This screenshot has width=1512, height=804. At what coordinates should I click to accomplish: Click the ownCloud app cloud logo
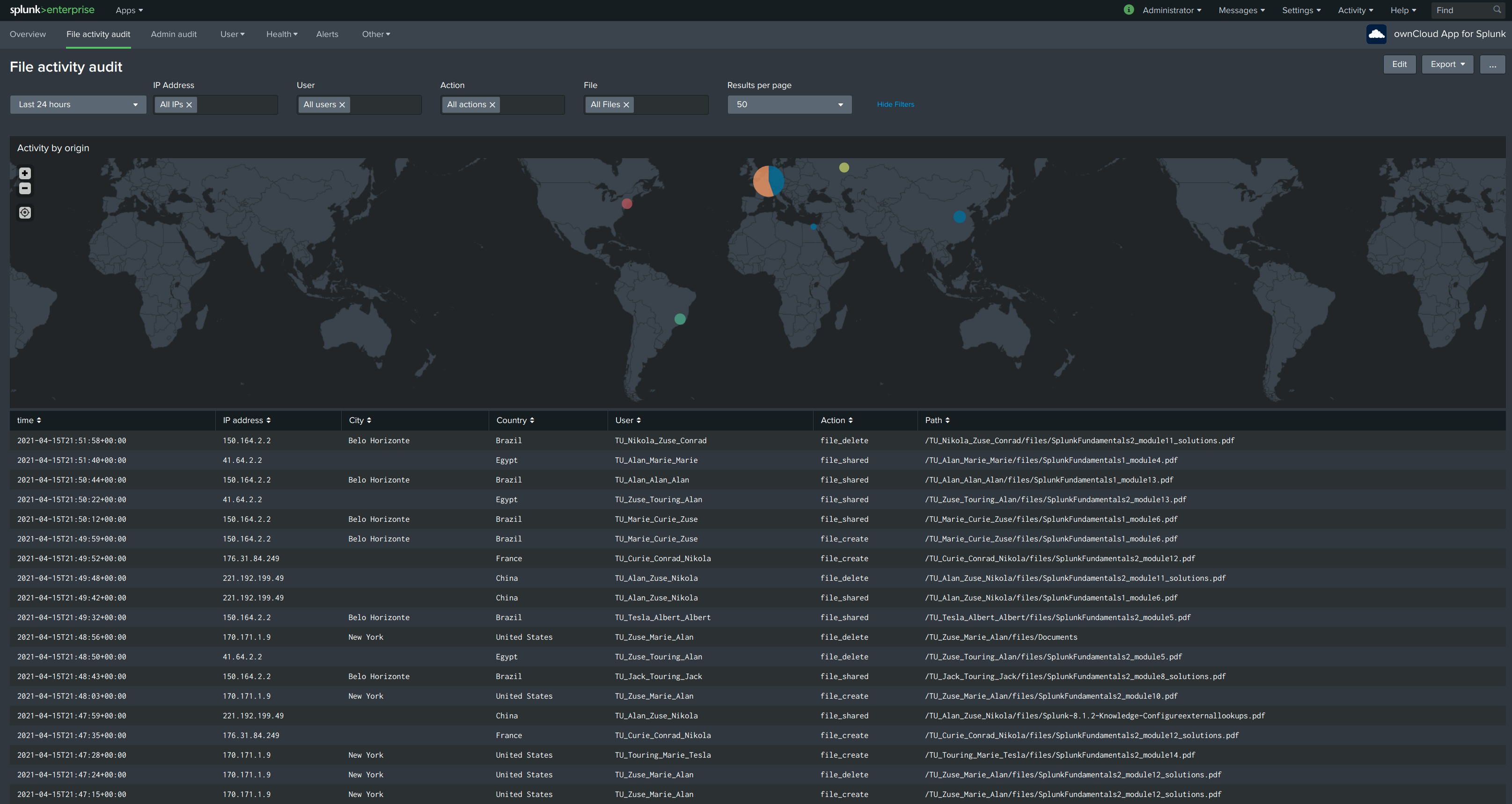(x=1376, y=34)
